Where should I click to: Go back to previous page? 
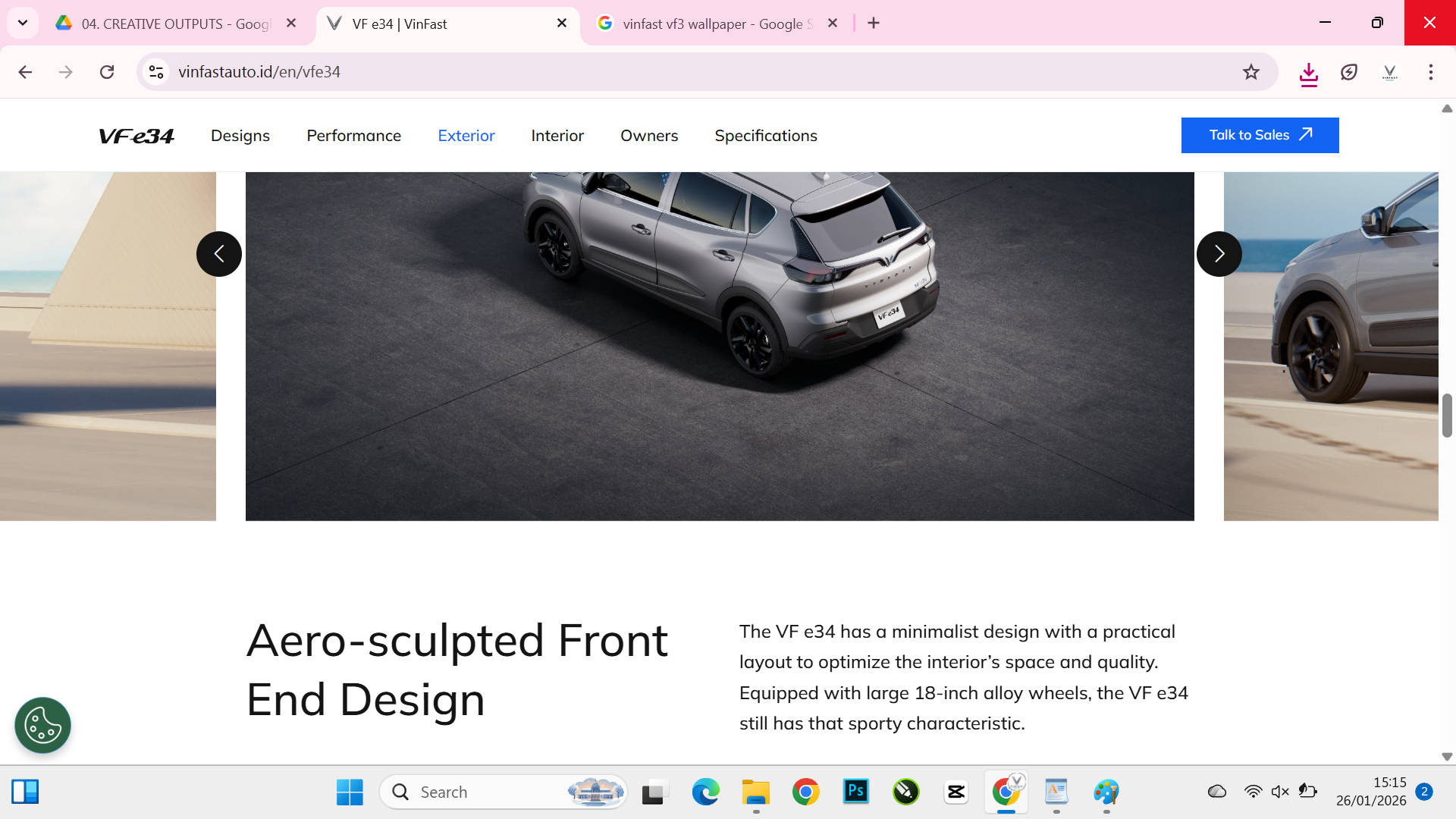coord(25,72)
